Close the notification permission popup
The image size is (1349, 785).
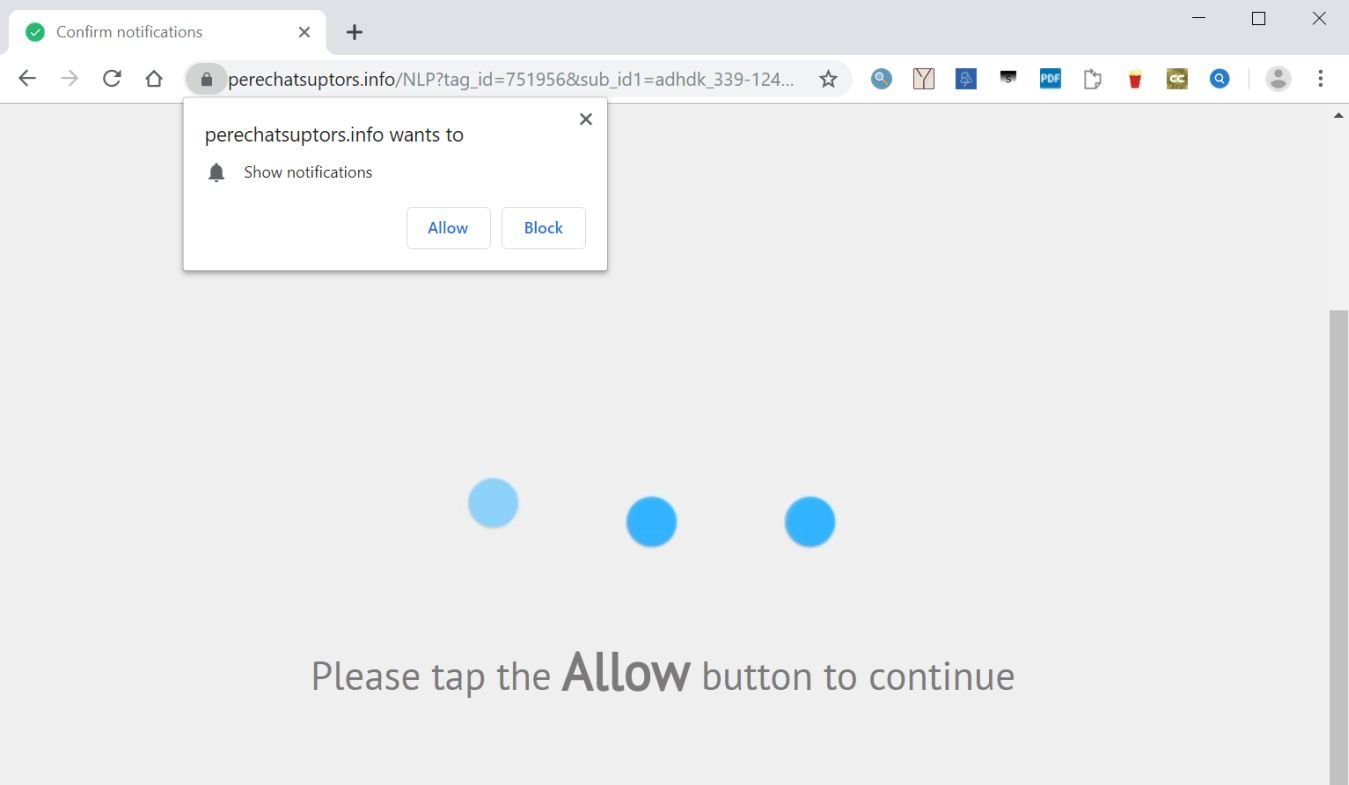[586, 119]
